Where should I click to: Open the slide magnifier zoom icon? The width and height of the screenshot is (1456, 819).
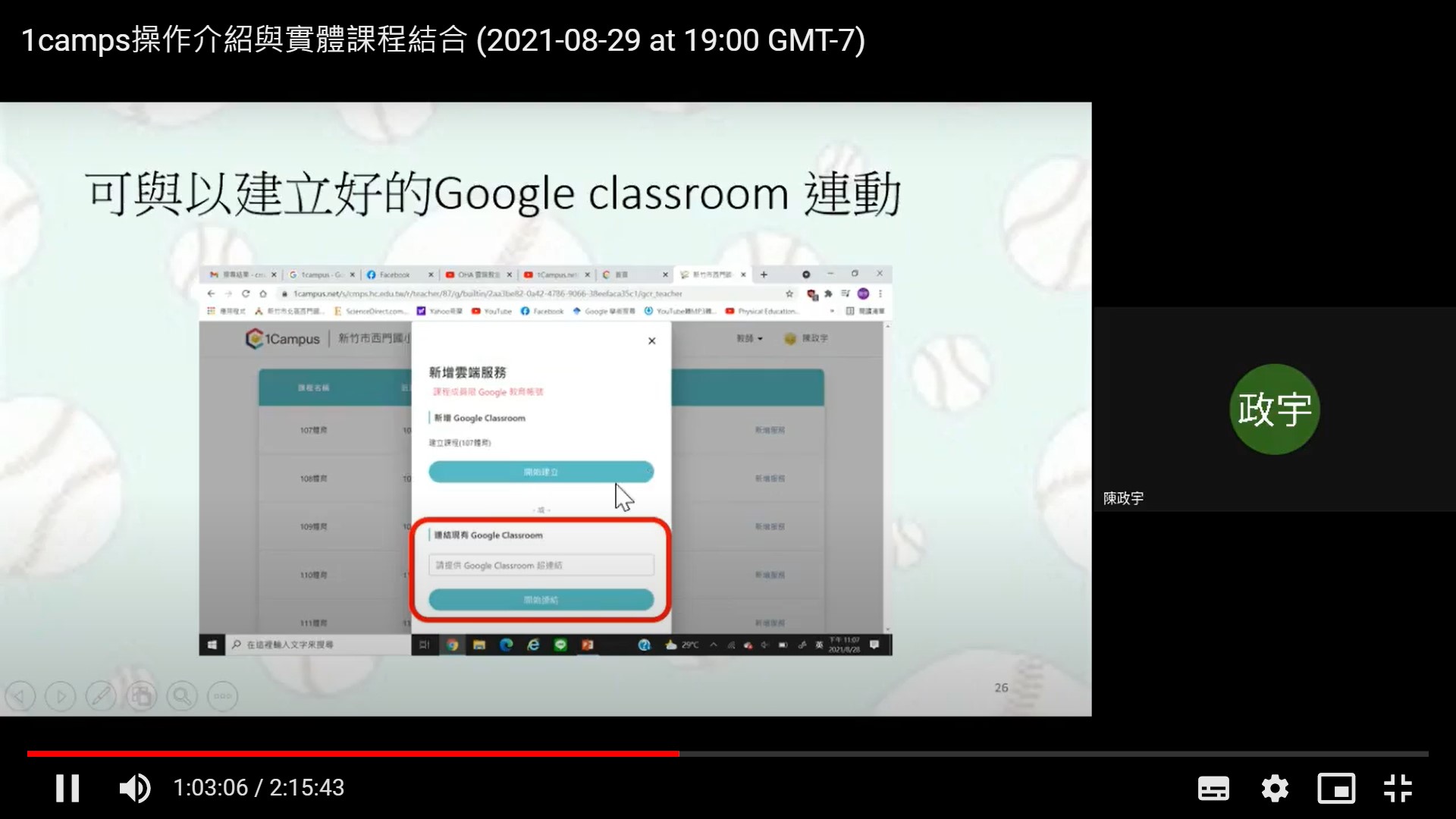click(x=182, y=696)
